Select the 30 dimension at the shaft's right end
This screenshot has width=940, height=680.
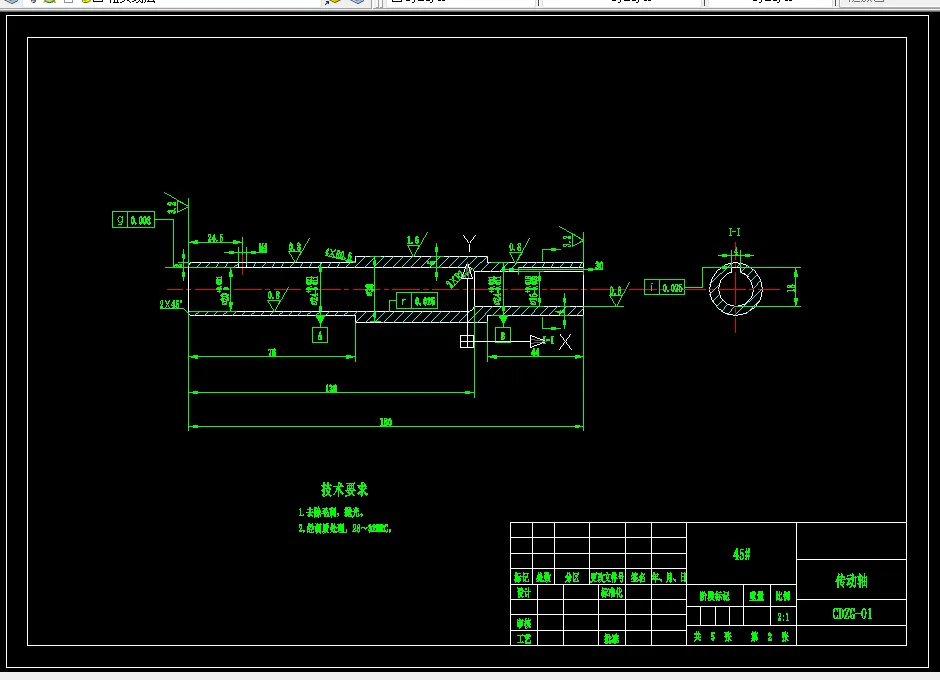click(x=598, y=266)
